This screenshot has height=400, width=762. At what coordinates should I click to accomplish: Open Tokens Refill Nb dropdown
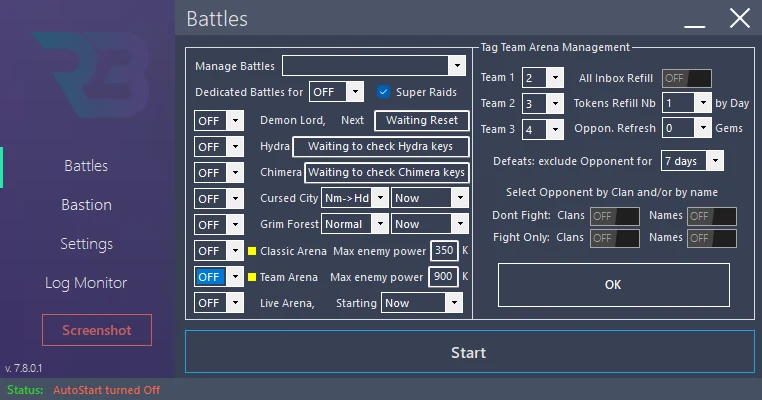click(x=687, y=103)
